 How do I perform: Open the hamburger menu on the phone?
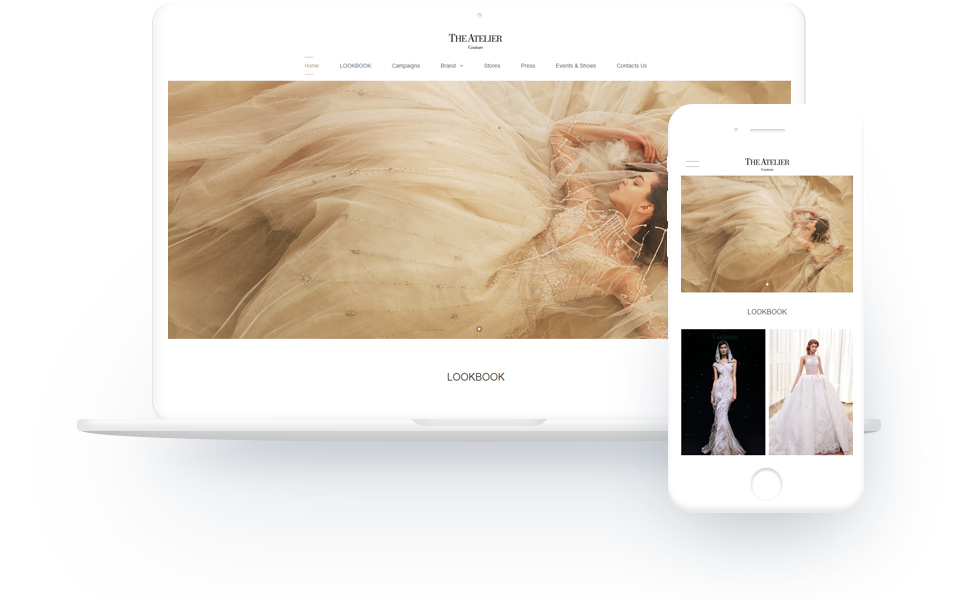(x=692, y=163)
